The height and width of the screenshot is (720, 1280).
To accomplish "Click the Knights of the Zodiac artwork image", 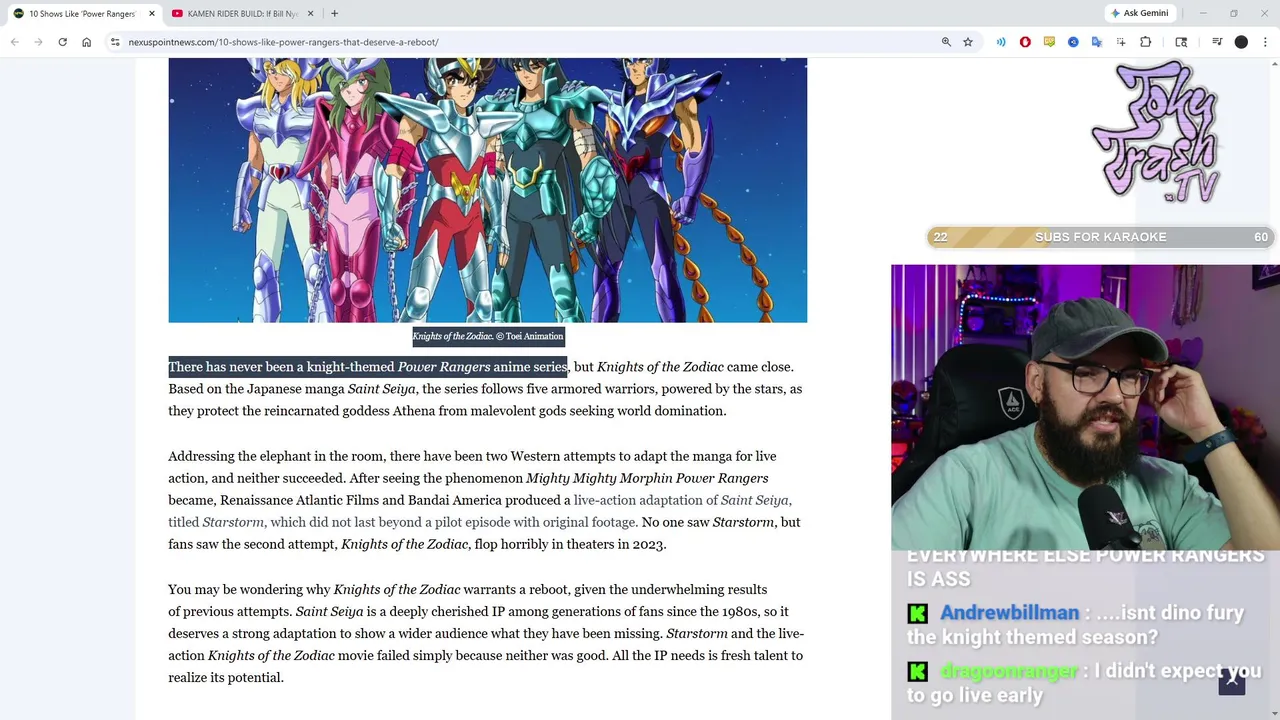I will coord(487,190).
